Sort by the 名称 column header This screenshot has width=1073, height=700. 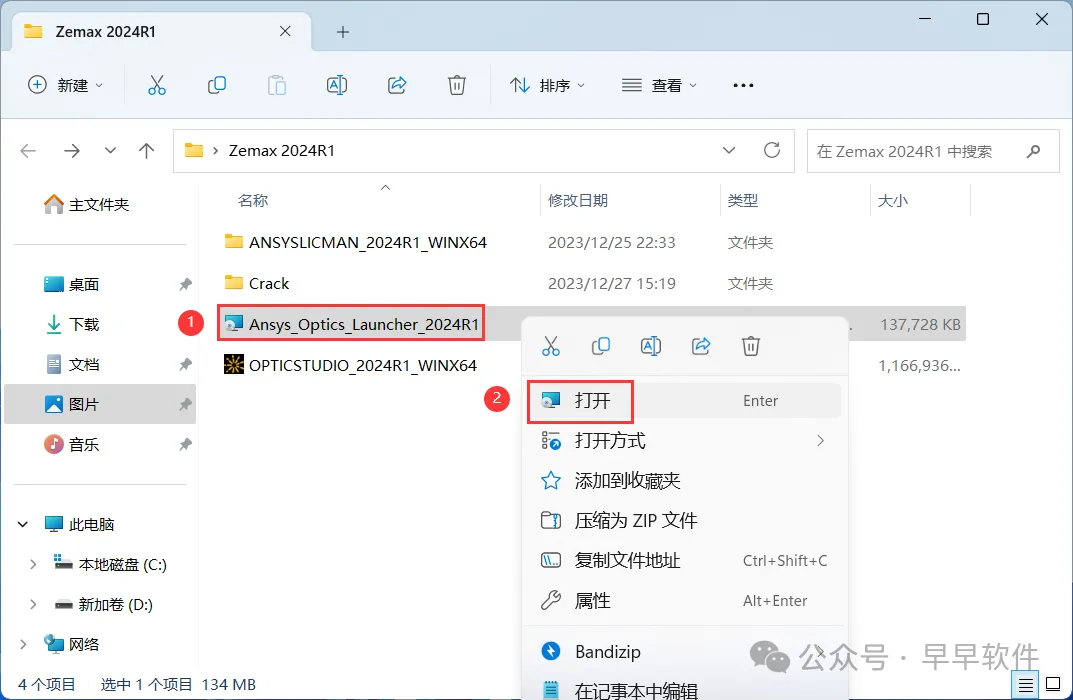(253, 200)
